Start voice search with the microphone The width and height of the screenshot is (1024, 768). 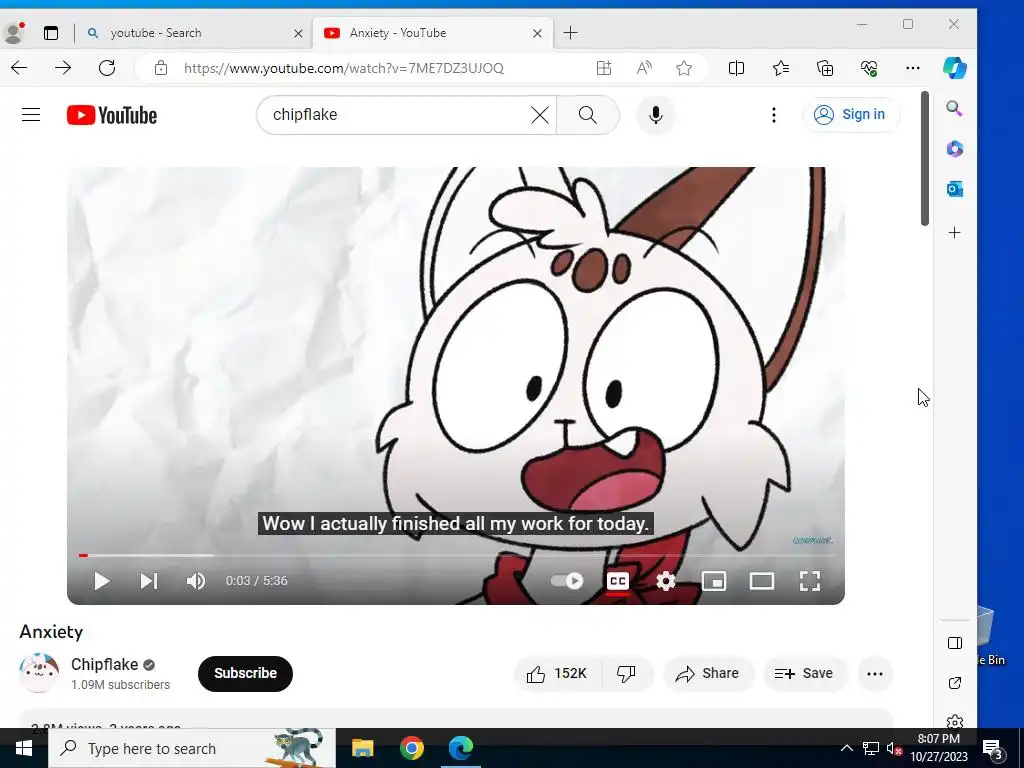[x=656, y=115]
